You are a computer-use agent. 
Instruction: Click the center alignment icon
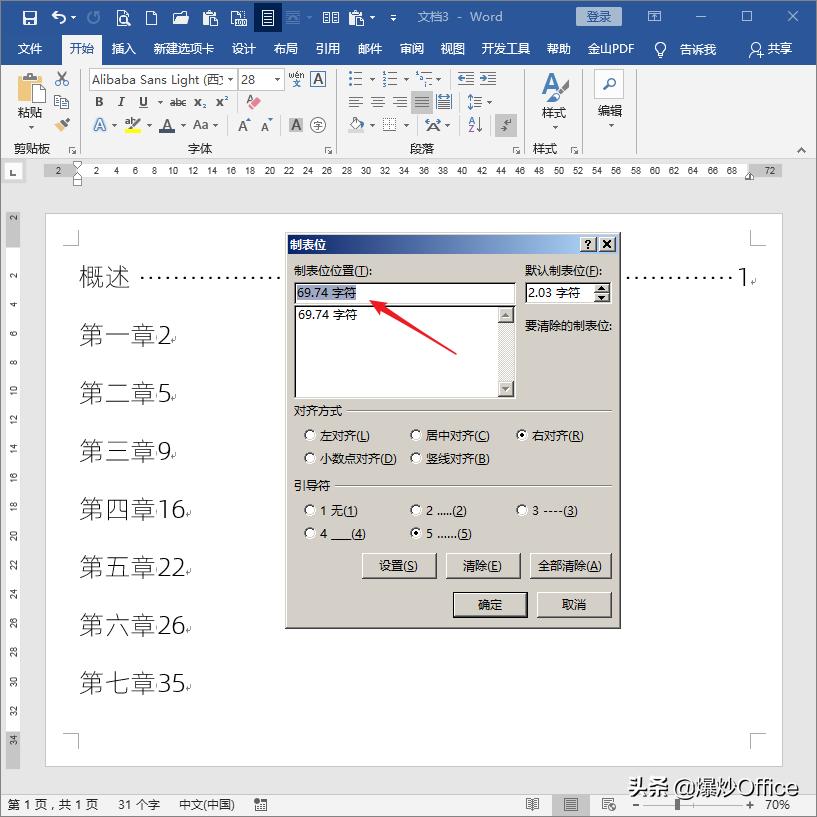[377, 101]
